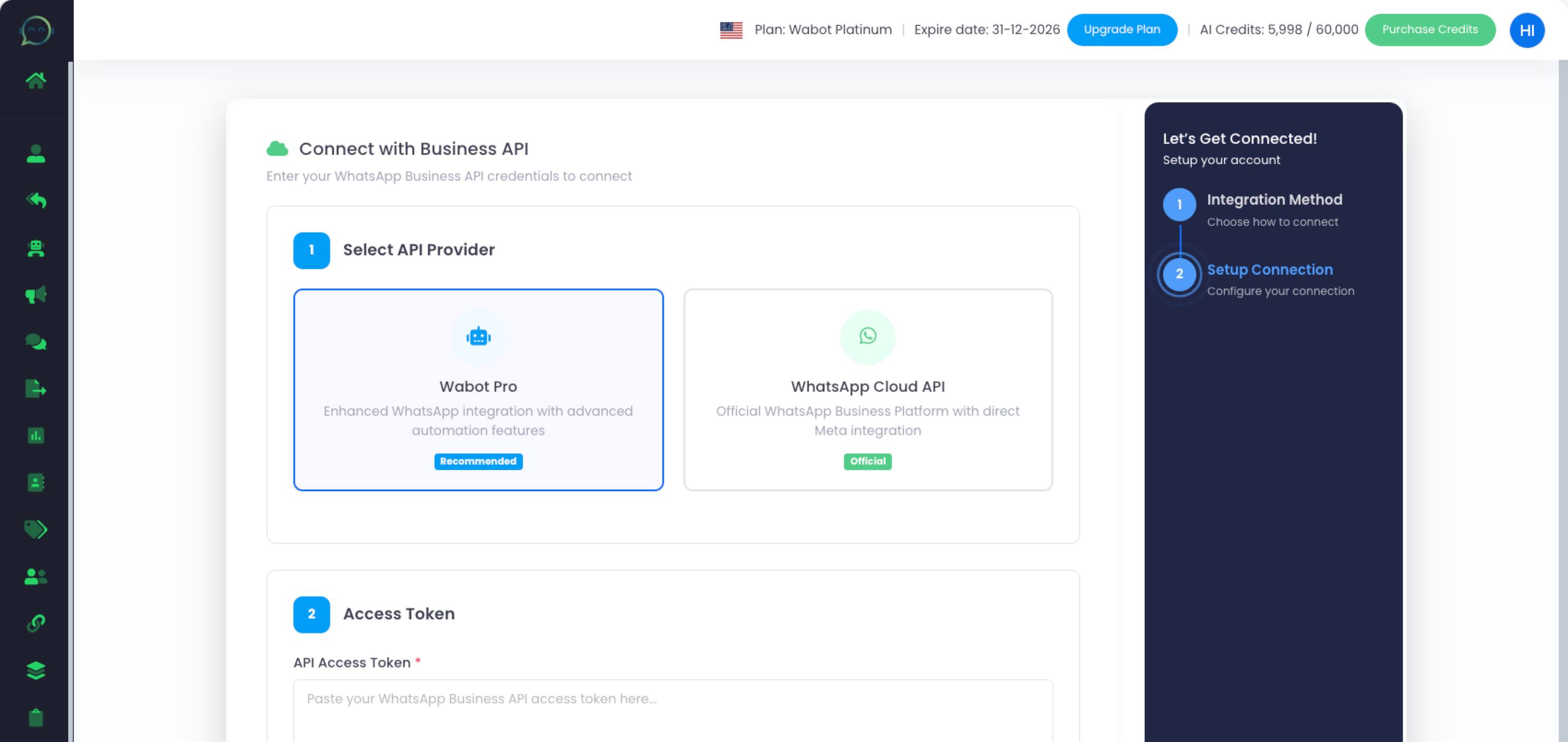Image resolution: width=1568 pixels, height=742 pixels.
Task: Focus the API Access Token text field
Action: [x=673, y=710]
